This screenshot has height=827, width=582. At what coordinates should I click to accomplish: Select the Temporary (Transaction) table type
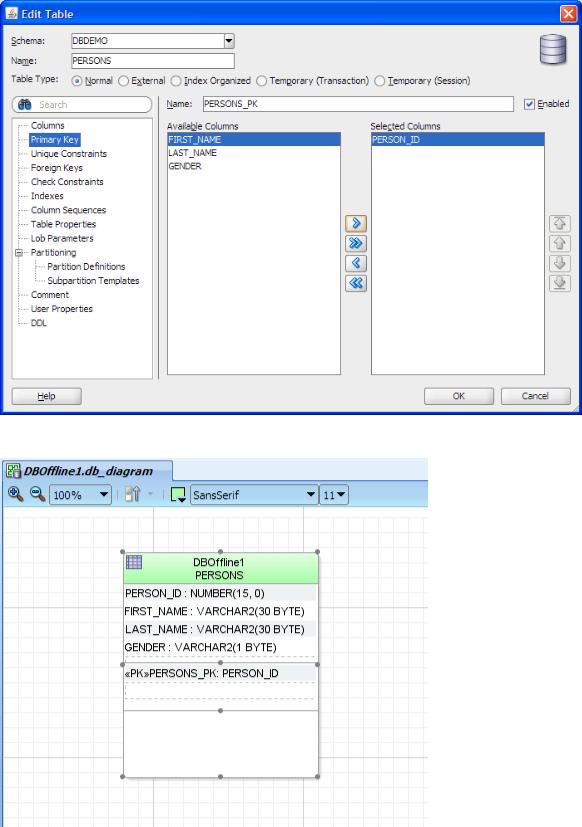(x=261, y=81)
